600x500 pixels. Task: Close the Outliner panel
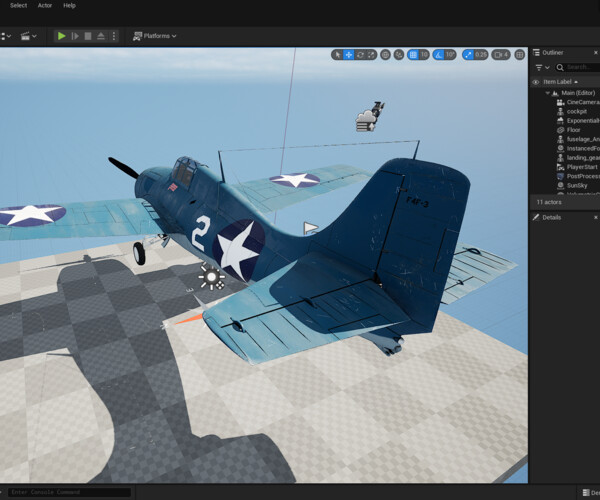coord(595,52)
